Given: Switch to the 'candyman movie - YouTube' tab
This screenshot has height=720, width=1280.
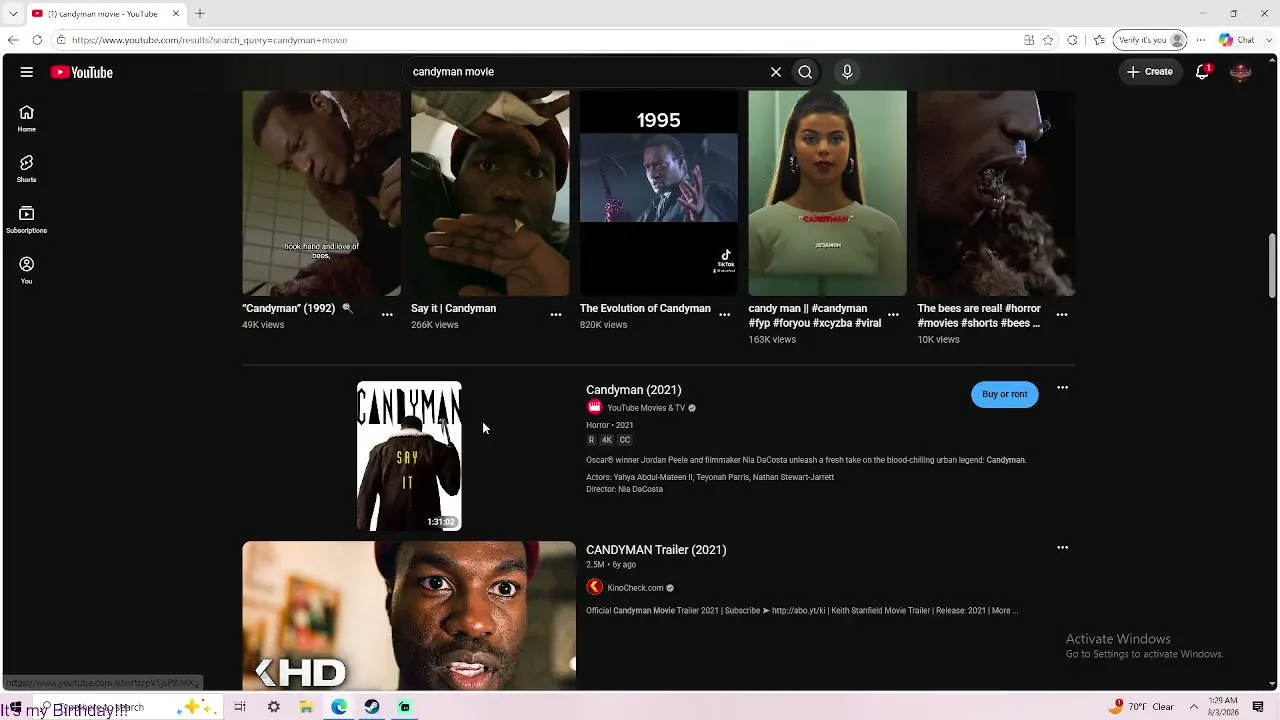Looking at the screenshot, I should click(x=105, y=14).
